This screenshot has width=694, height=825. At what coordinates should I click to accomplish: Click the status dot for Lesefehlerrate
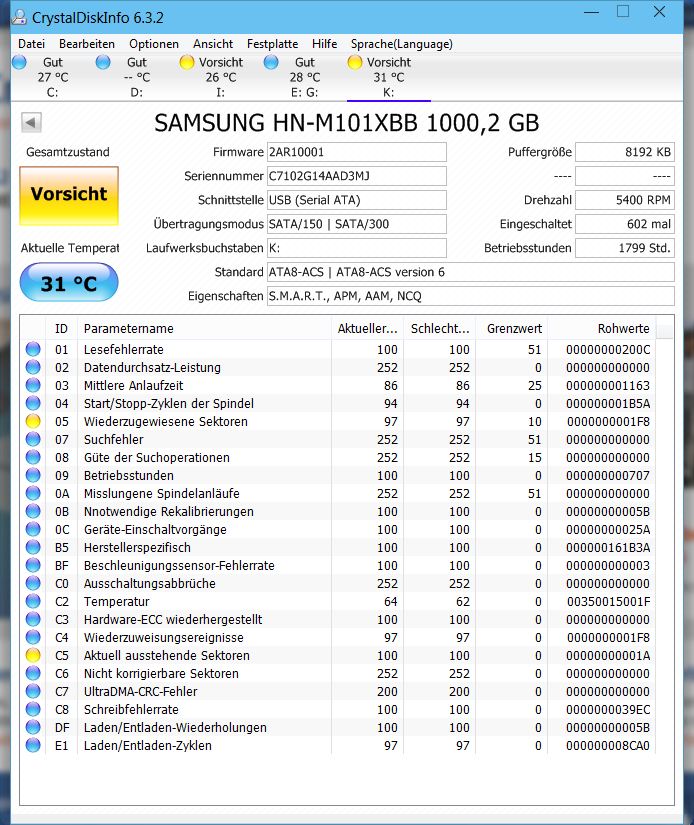point(33,349)
